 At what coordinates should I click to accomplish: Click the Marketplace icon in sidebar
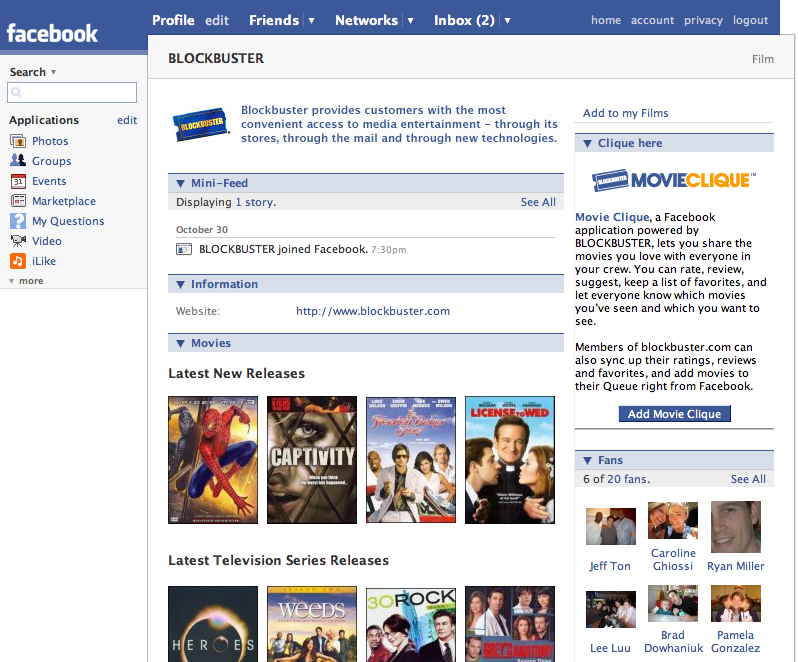pos(18,200)
